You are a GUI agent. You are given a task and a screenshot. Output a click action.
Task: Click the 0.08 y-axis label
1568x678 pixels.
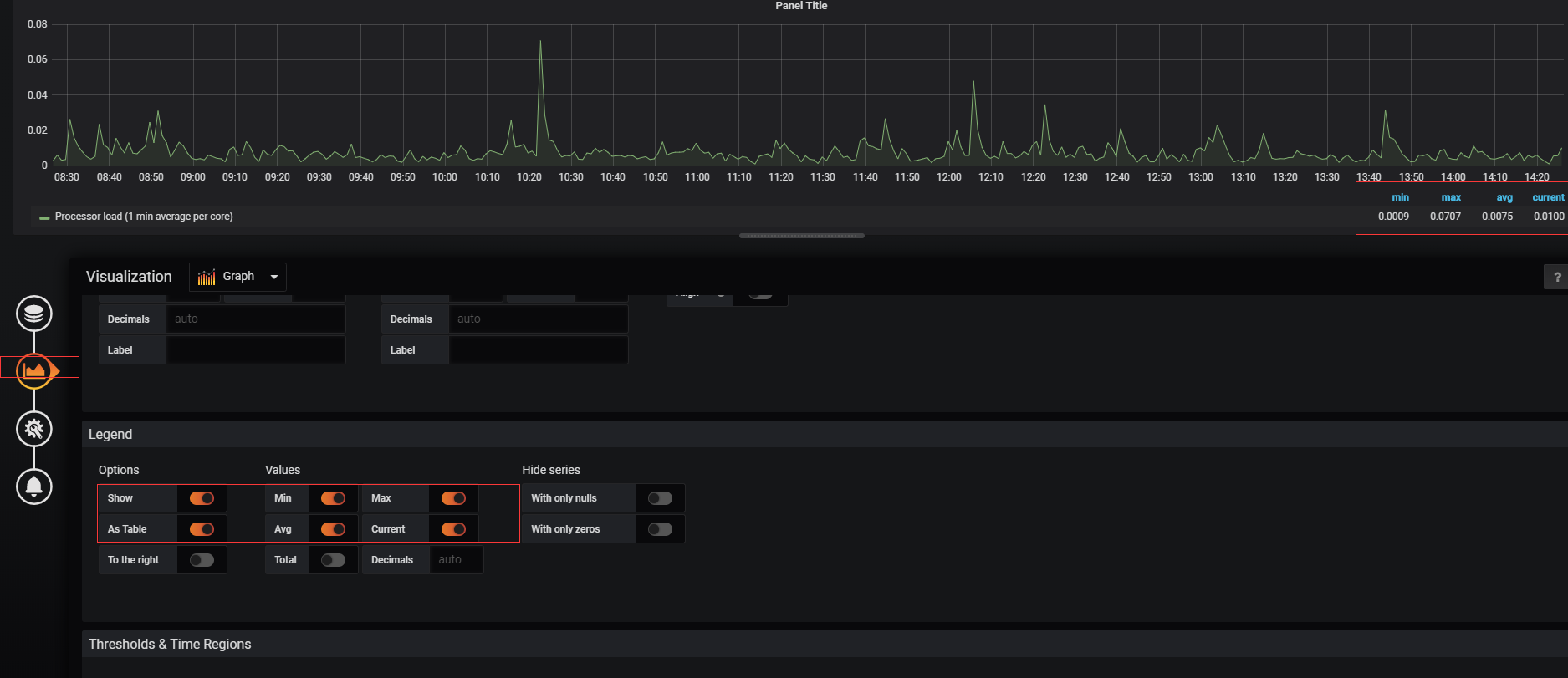pos(38,24)
